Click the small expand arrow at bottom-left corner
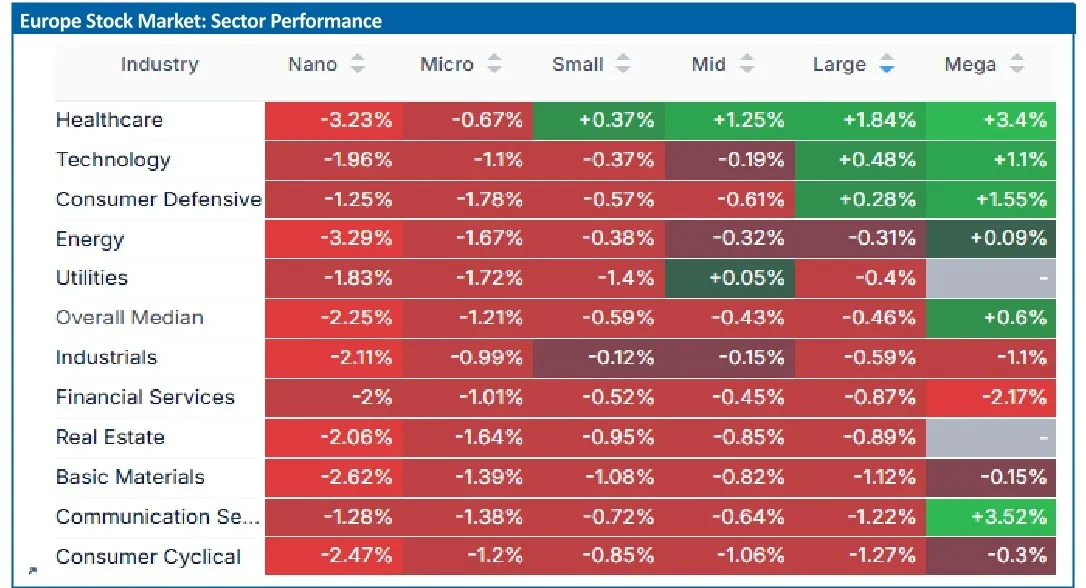This screenshot has width=1086, height=588. [x=33, y=570]
